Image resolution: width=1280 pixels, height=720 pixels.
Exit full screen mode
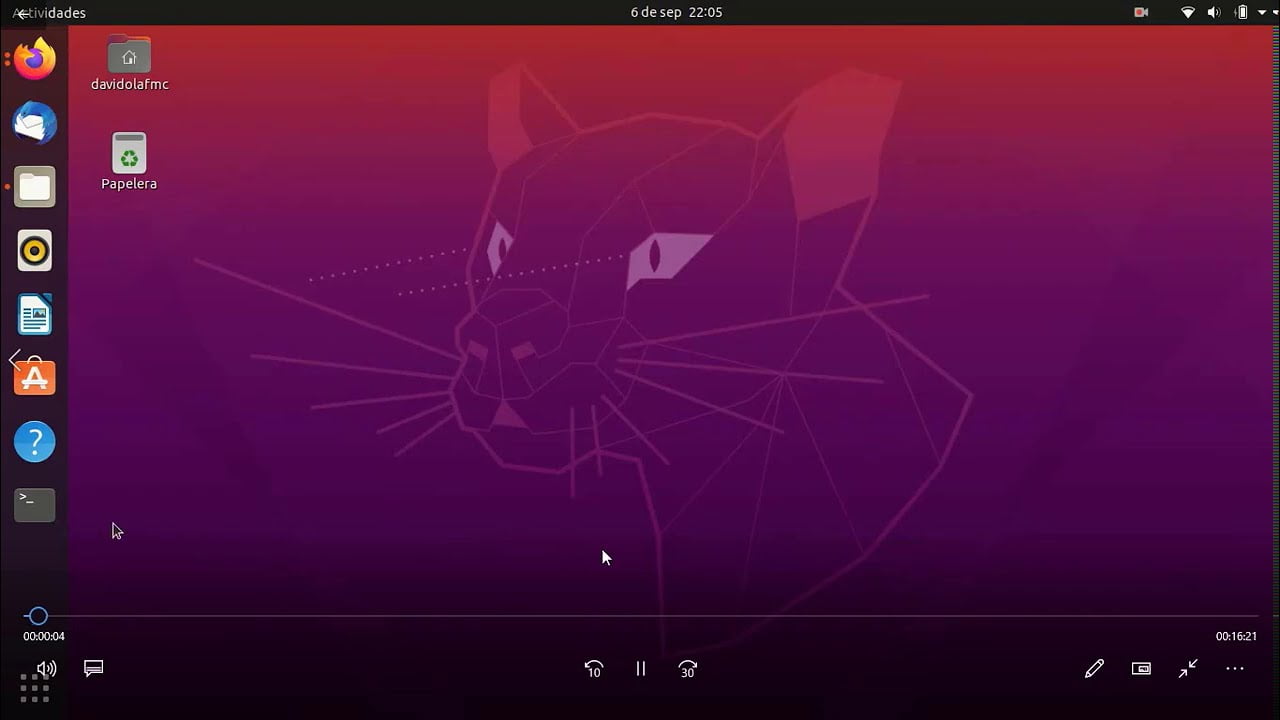pos(1188,669)
